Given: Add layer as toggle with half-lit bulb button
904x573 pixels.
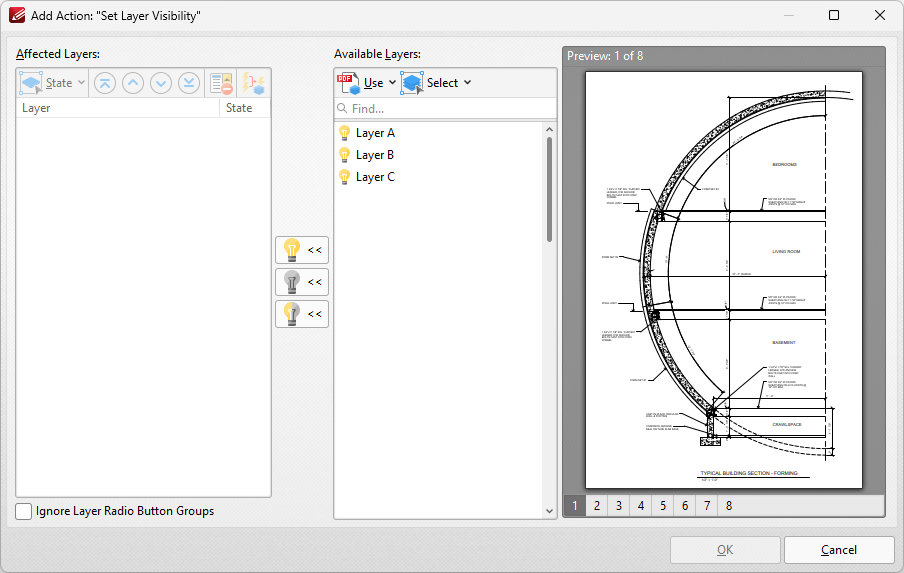Looking at the screenshot, I should coord(302,314).
